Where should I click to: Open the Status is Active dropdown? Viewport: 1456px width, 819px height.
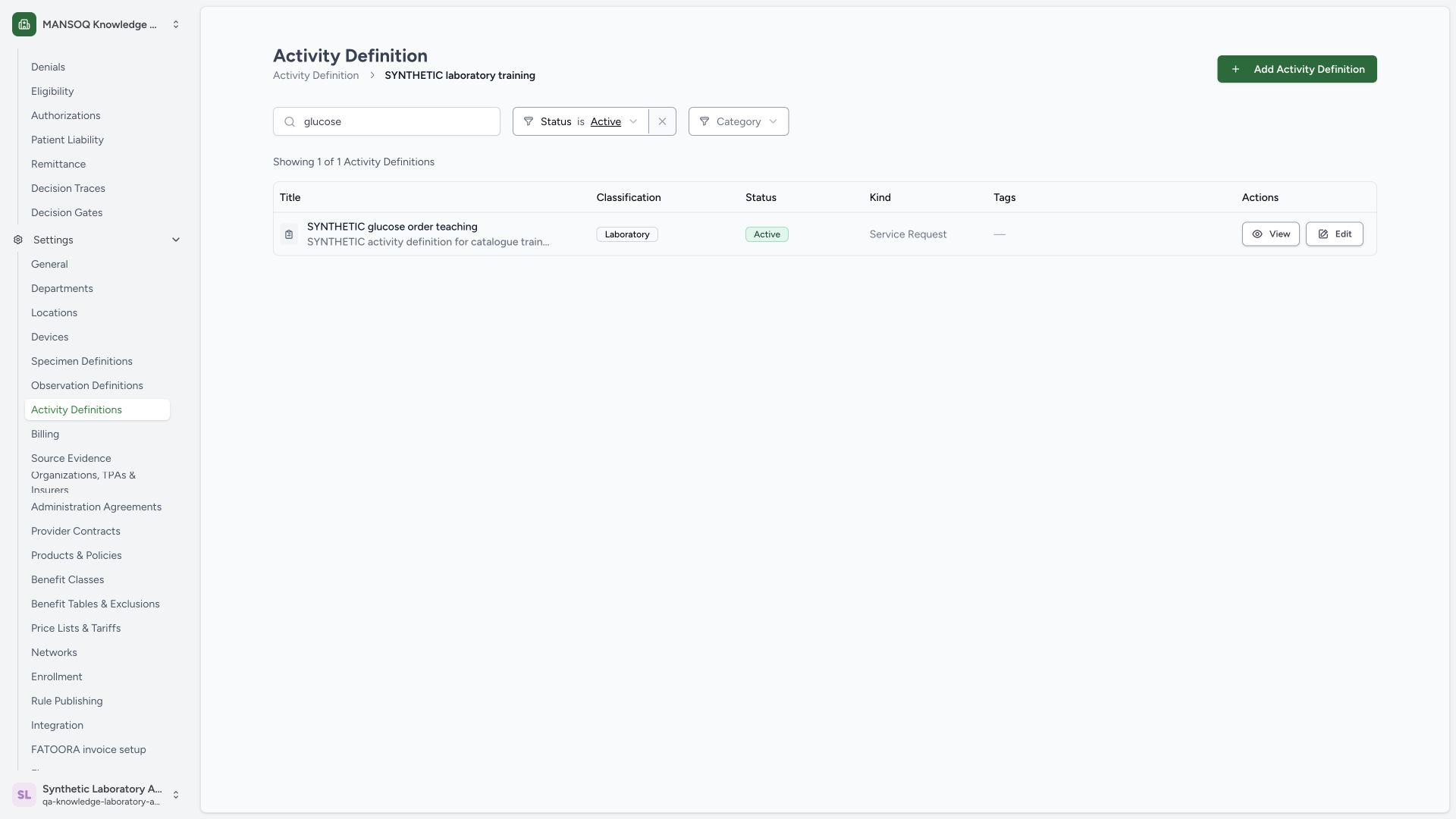click(x=581, y=121)
